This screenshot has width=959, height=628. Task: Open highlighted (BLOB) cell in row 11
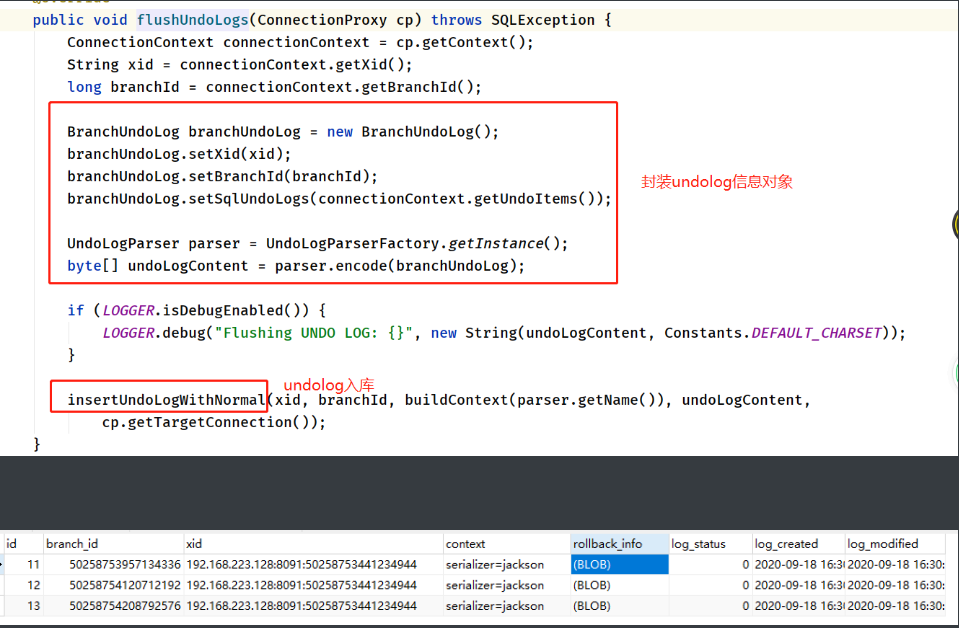click(620, 564)
